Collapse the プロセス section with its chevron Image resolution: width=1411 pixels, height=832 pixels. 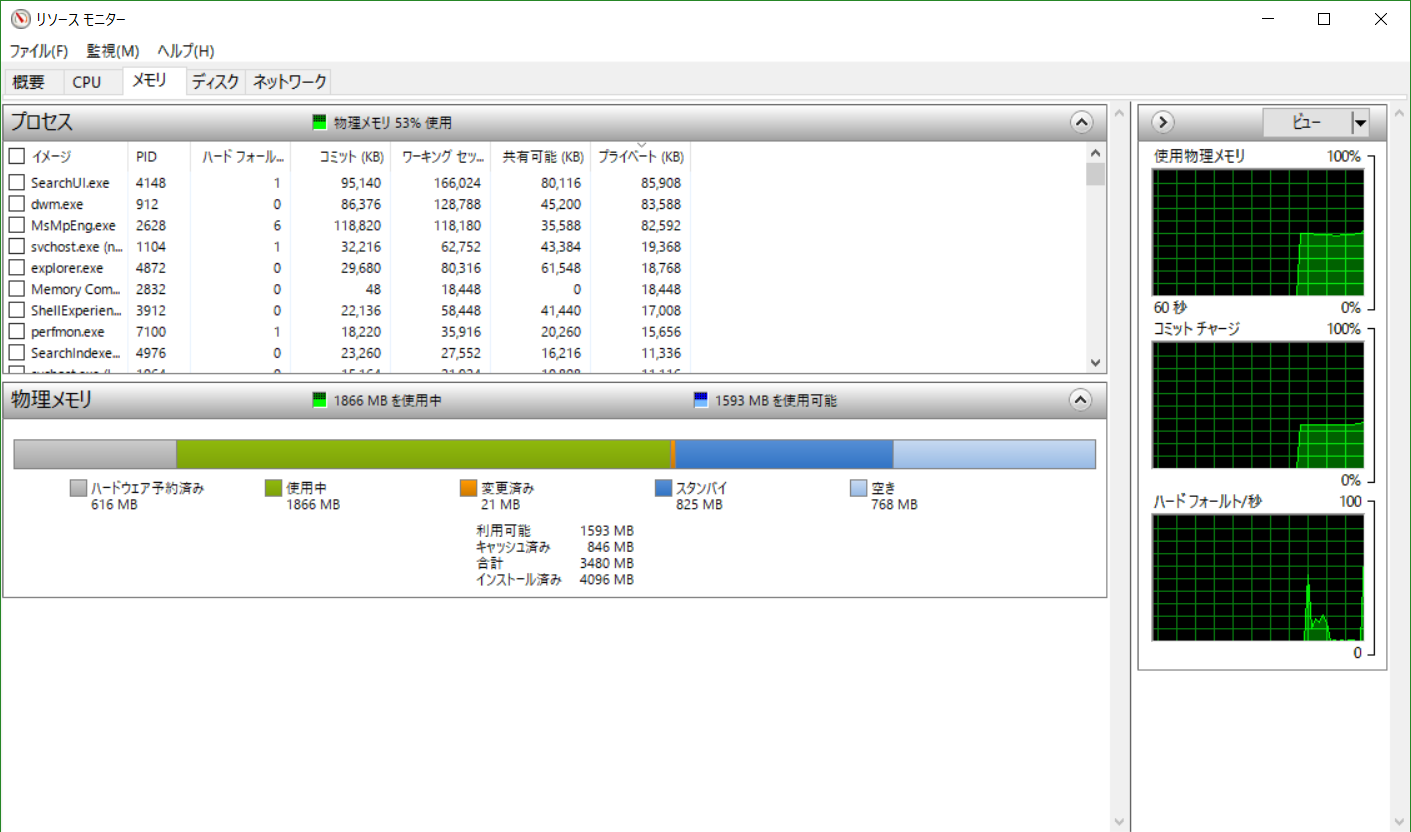pyautogui.click(x=1081, y=122)
